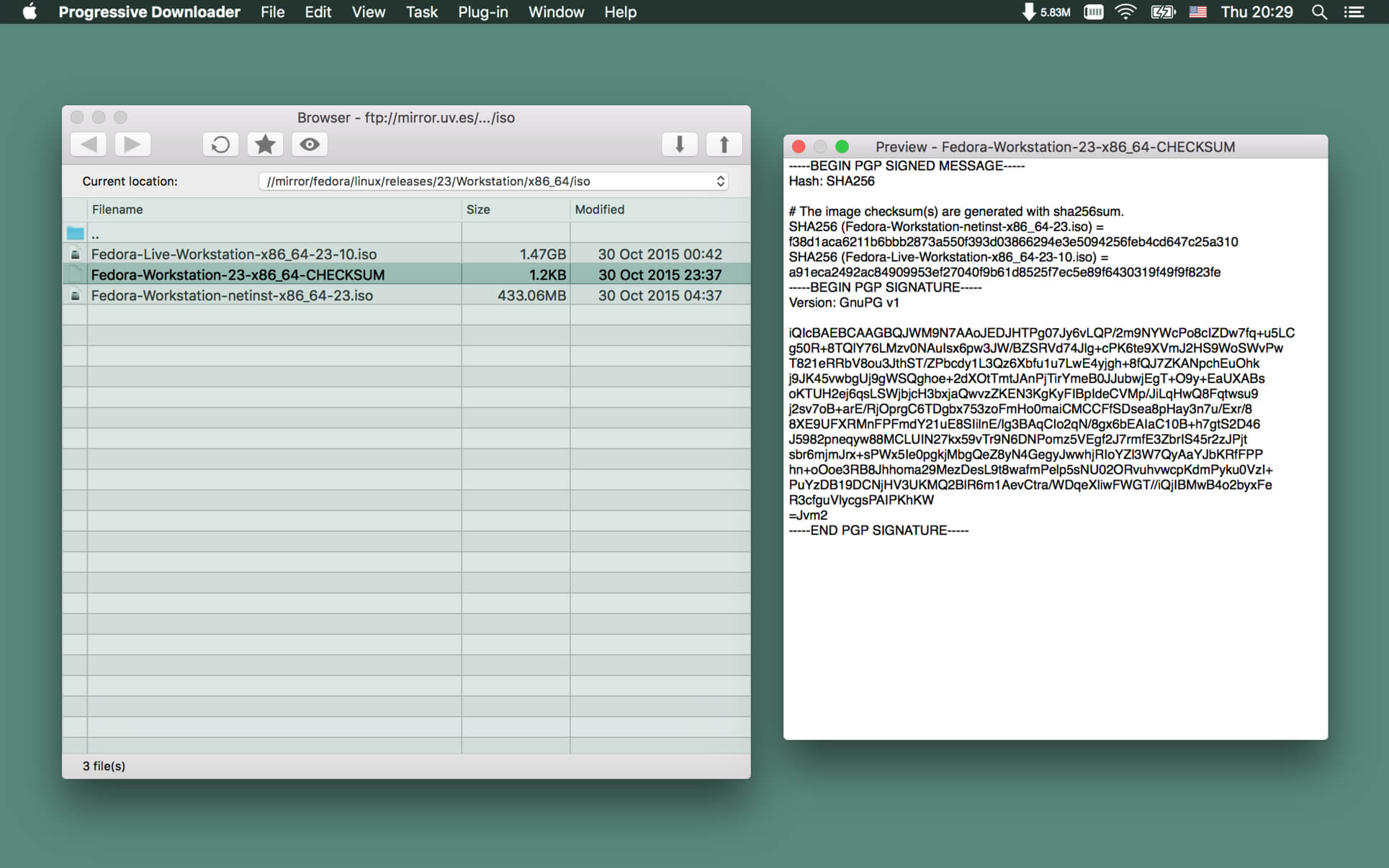The height and width of the screenshot is (868, 1389).
Task: Click the 1.47GB size cell
Action: pyautogui.click(x=542, y=254)
